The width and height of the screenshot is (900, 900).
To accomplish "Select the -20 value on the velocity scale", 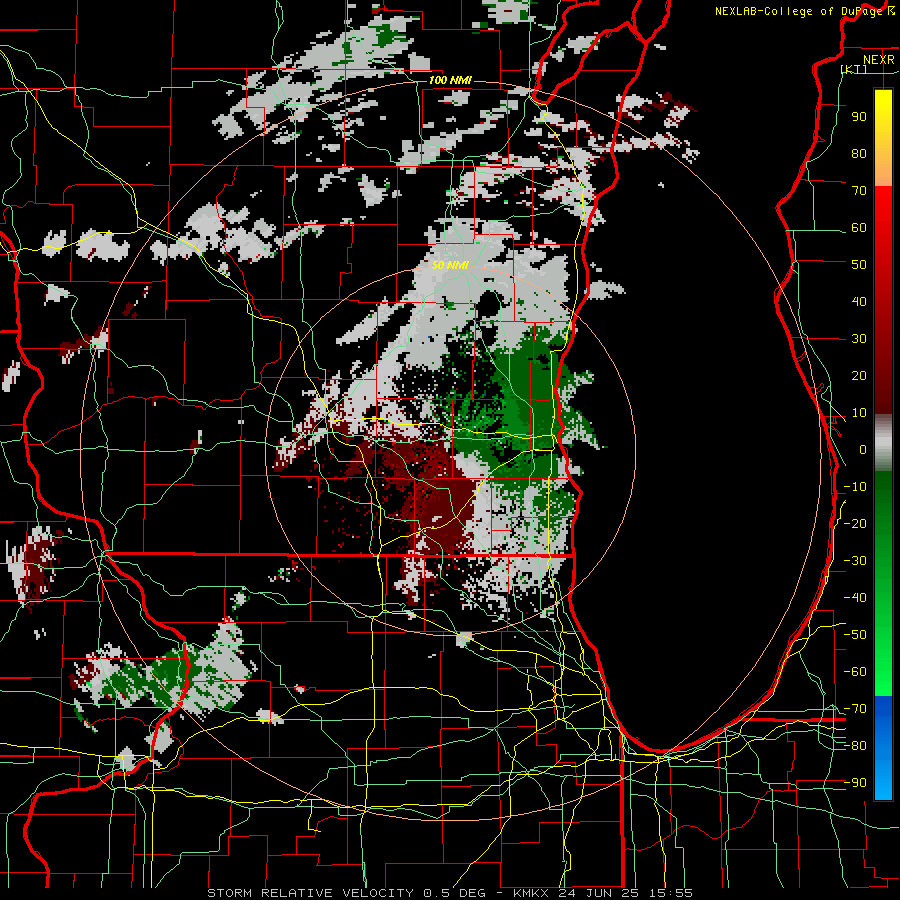I will pyautogui.click(x=855, y=523).
